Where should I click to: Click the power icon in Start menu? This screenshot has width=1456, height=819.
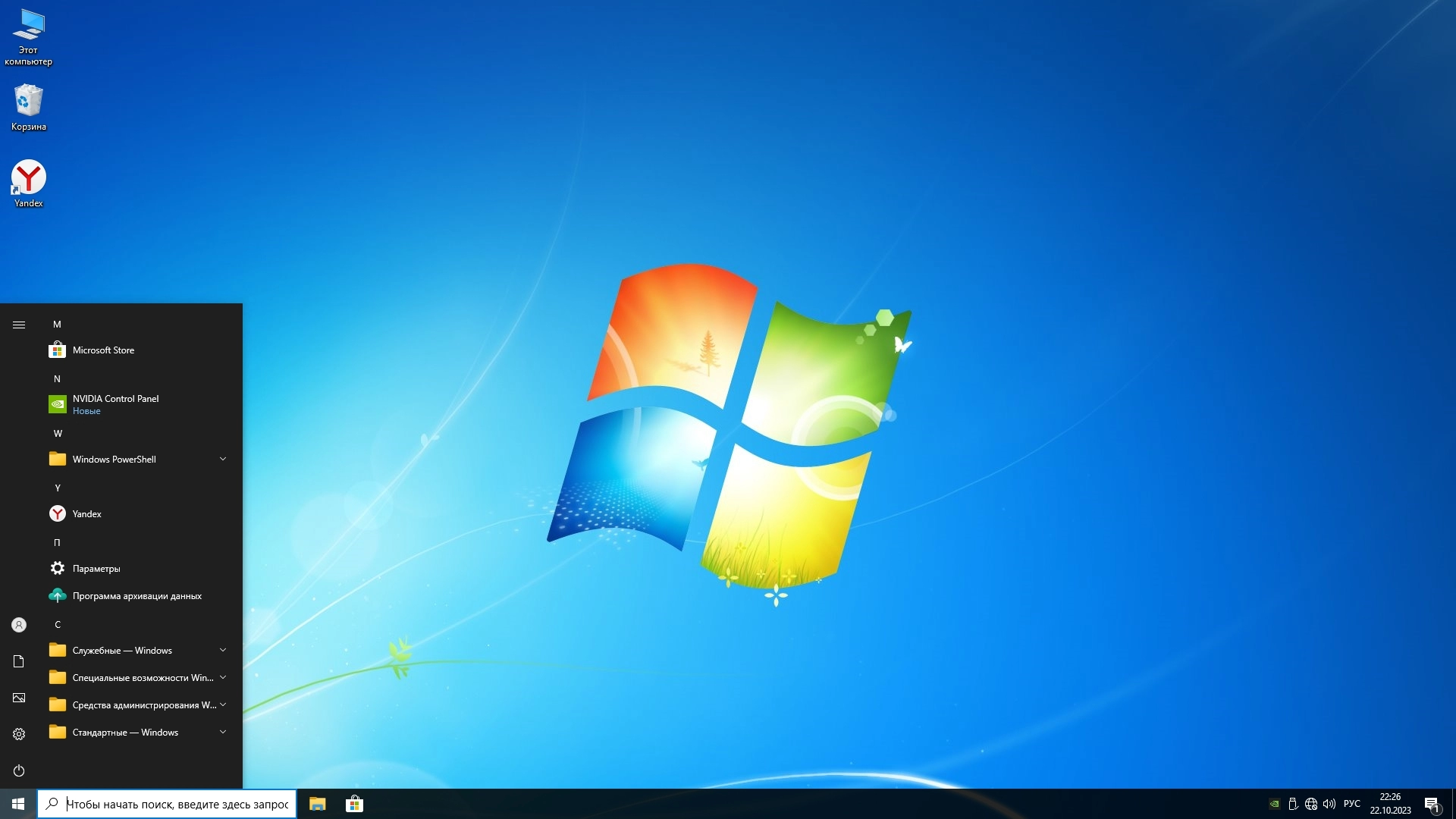pyautogui.click(x=19, y=770)
